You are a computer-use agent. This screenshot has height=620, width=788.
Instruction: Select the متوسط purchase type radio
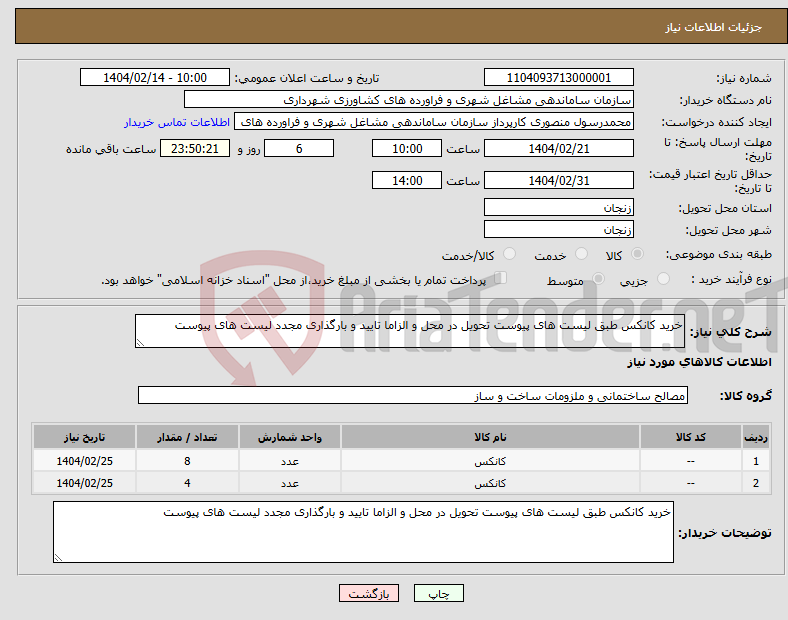598,279
